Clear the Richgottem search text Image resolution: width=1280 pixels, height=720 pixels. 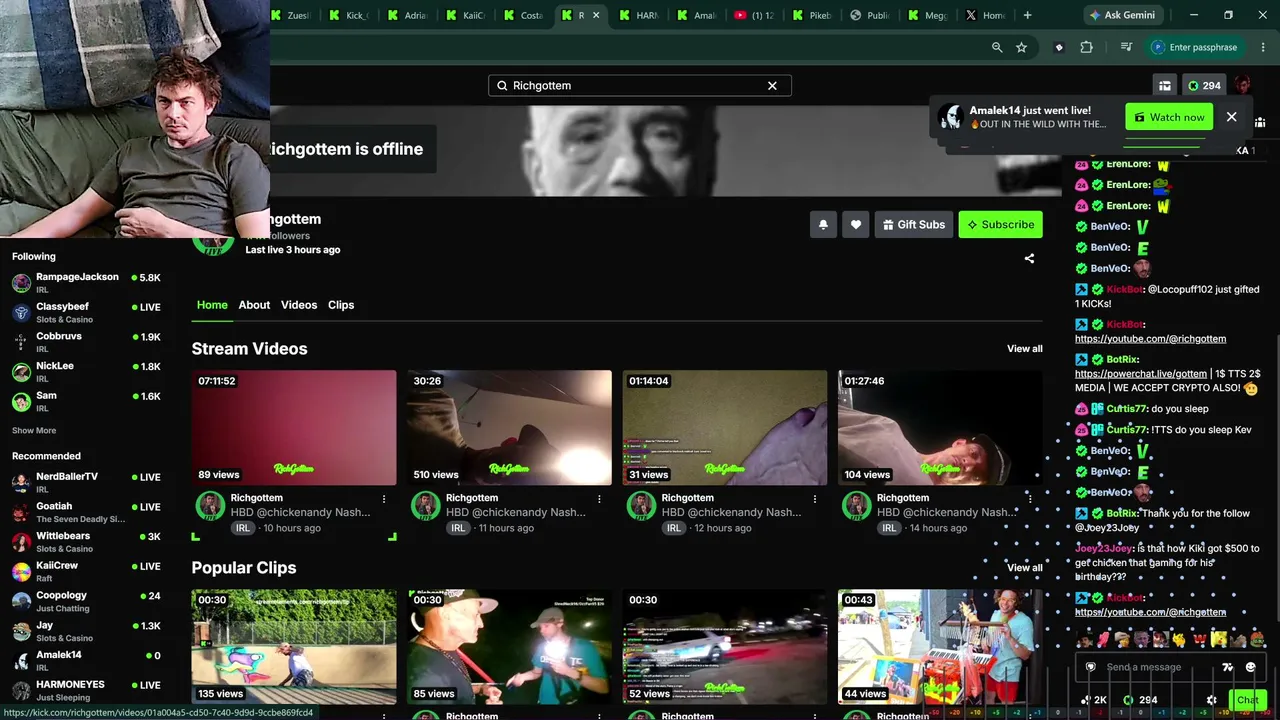point(772,86)
